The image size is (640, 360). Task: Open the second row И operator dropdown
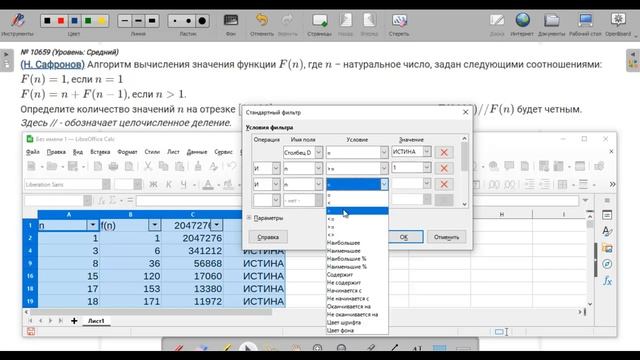tap(276, 168)
